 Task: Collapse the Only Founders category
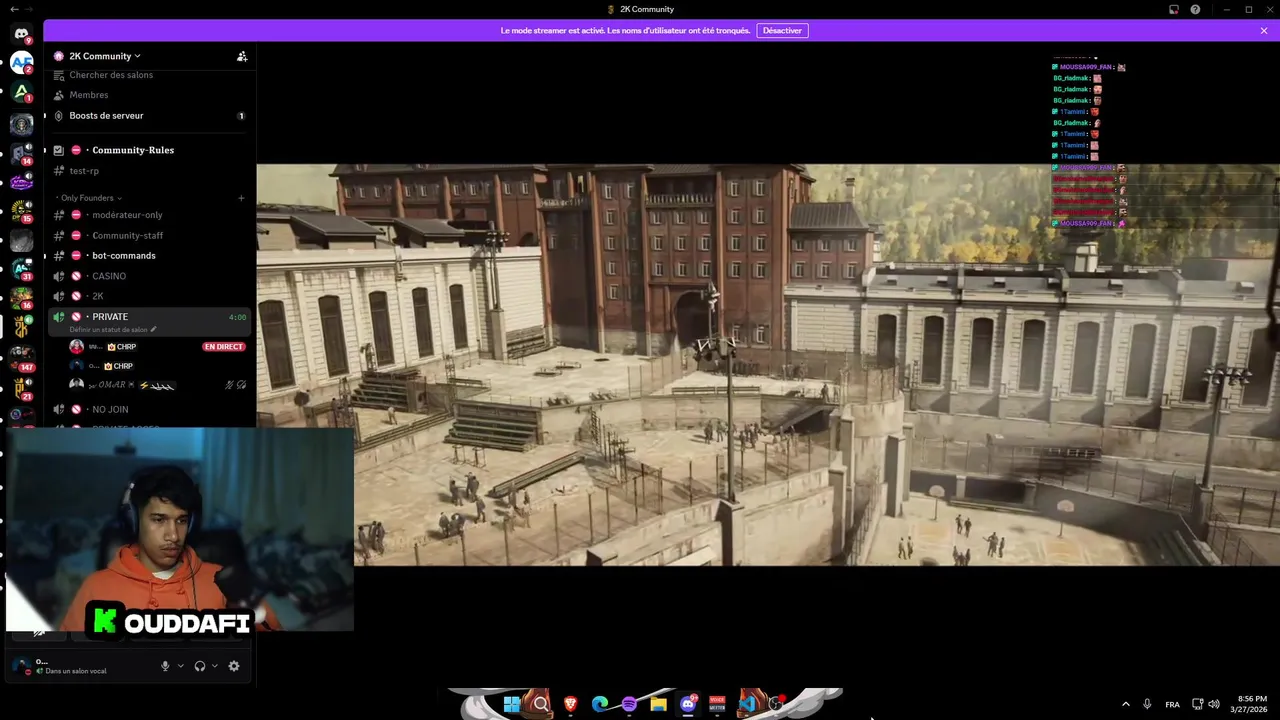[90, 198]
